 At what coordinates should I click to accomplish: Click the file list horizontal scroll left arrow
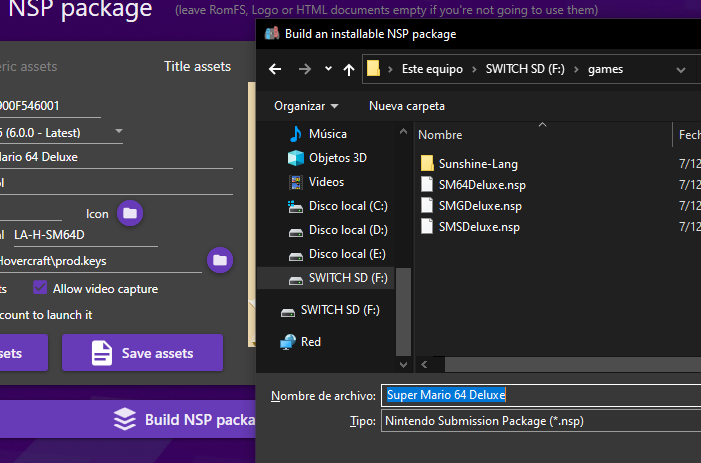tap(424, 365)
